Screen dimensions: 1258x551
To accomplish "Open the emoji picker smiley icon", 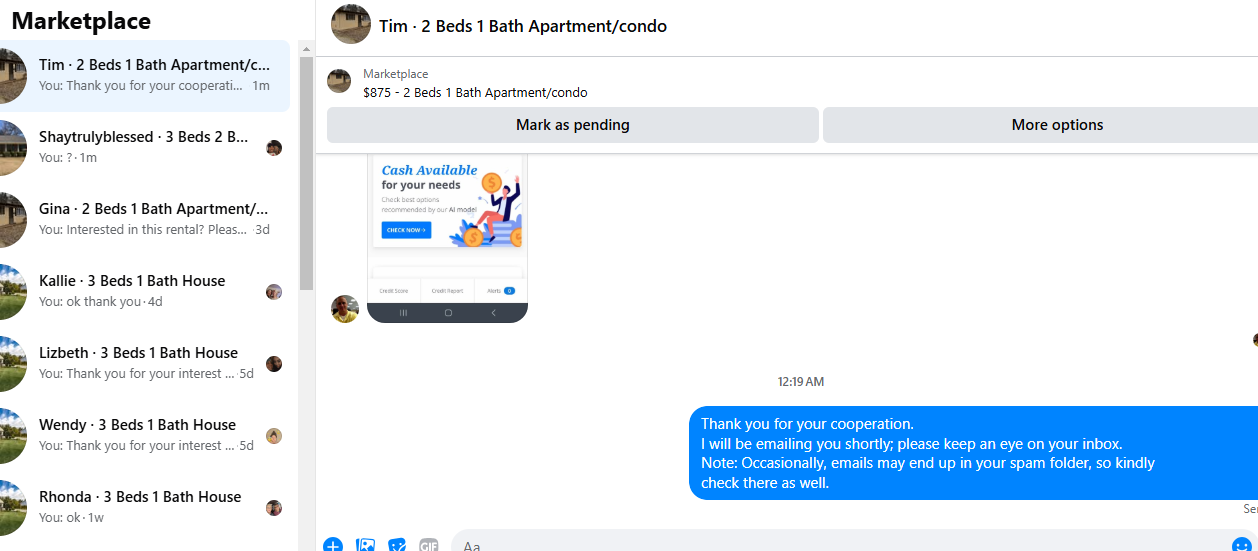I will click(x=1241, y=544).
